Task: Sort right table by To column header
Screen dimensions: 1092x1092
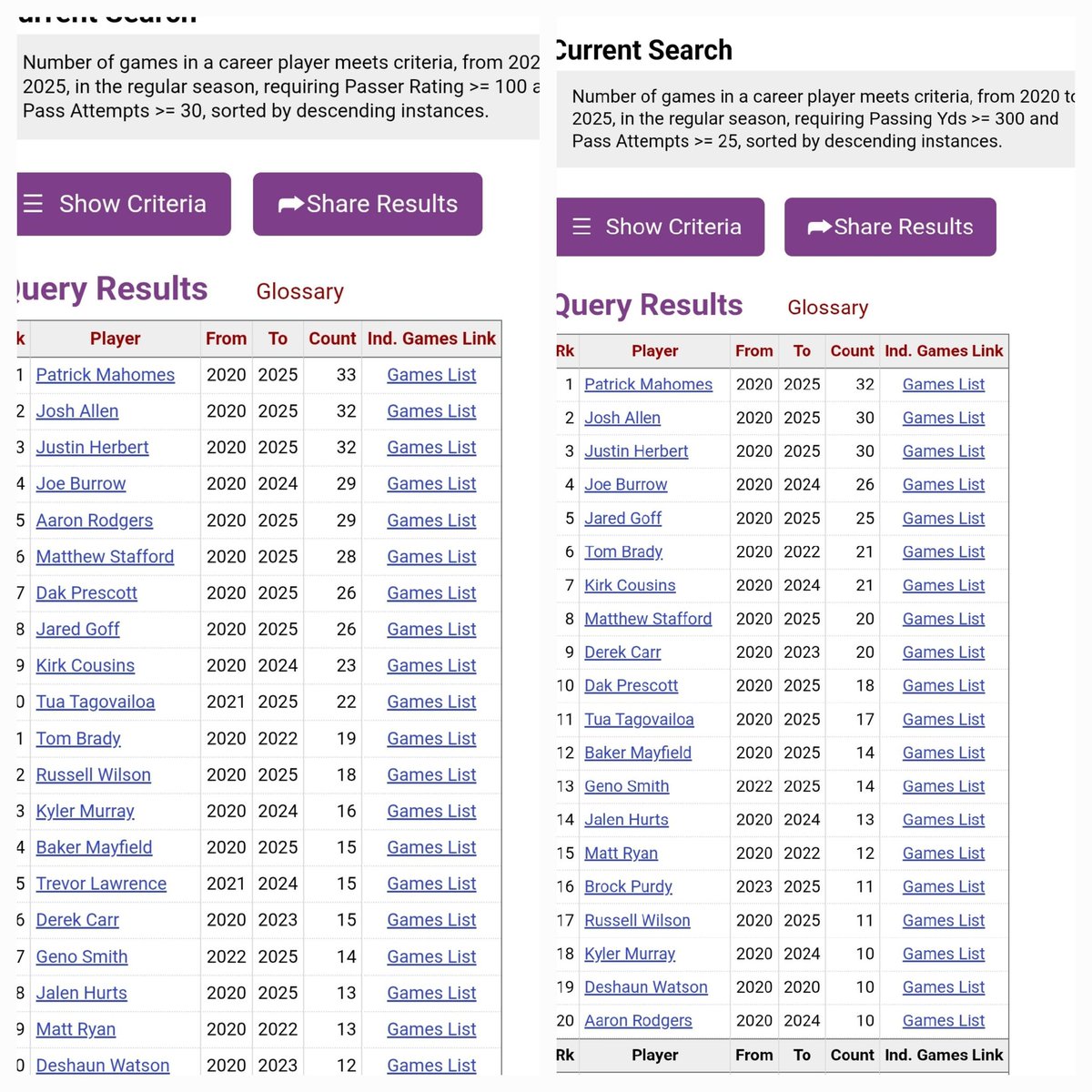Action: pos(802,350)
